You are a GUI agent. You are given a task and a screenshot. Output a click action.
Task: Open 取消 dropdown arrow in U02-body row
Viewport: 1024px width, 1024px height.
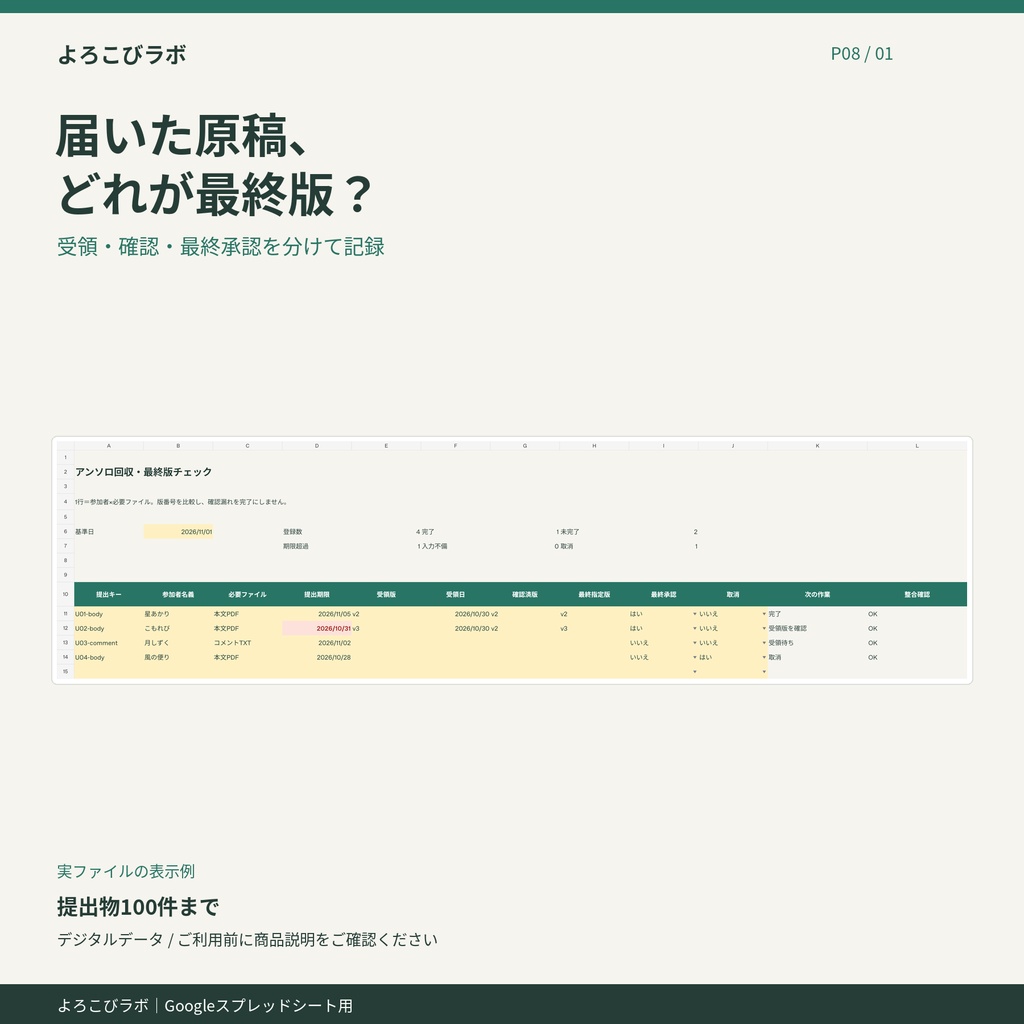[763, 628]
